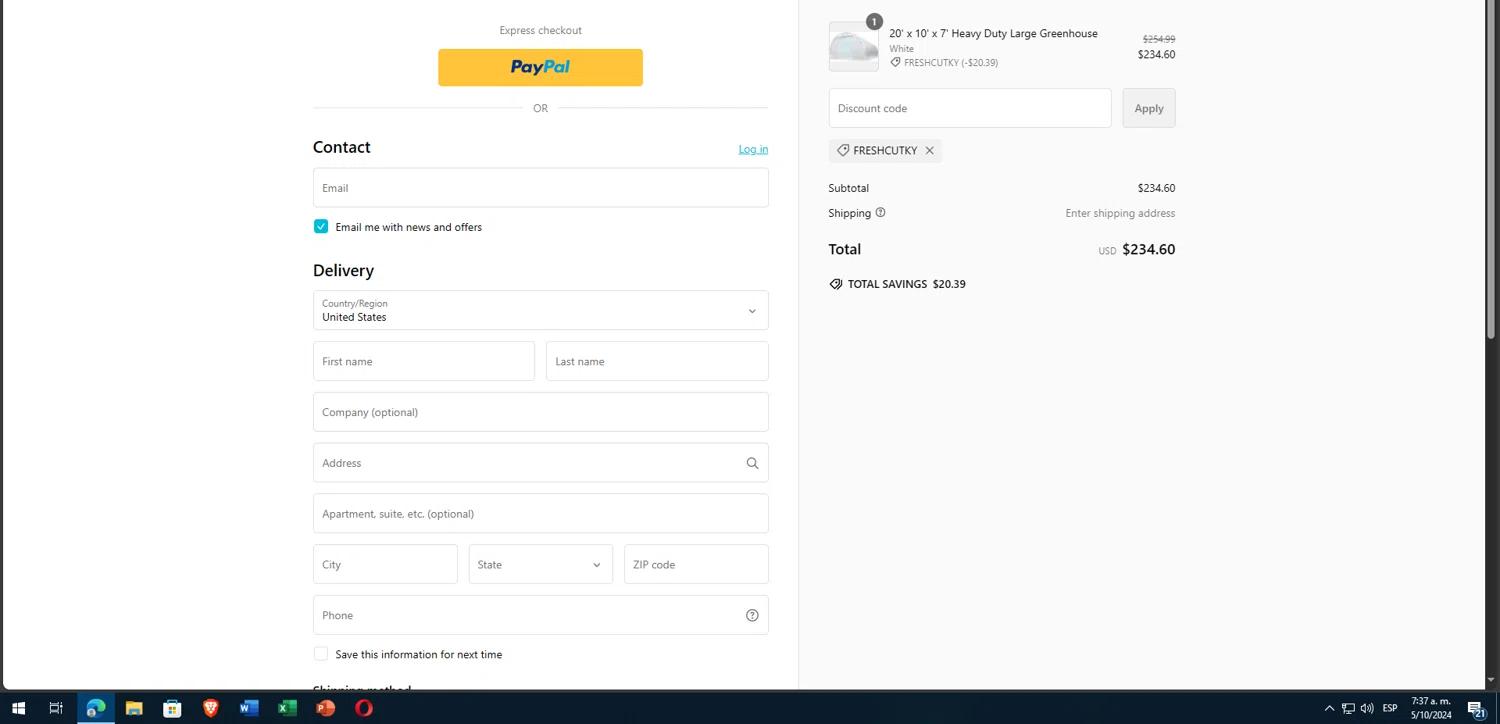This screenshot has width=1500, height=724.
Task: Click the Discount code input field
Action: click(x=969, y=108)
